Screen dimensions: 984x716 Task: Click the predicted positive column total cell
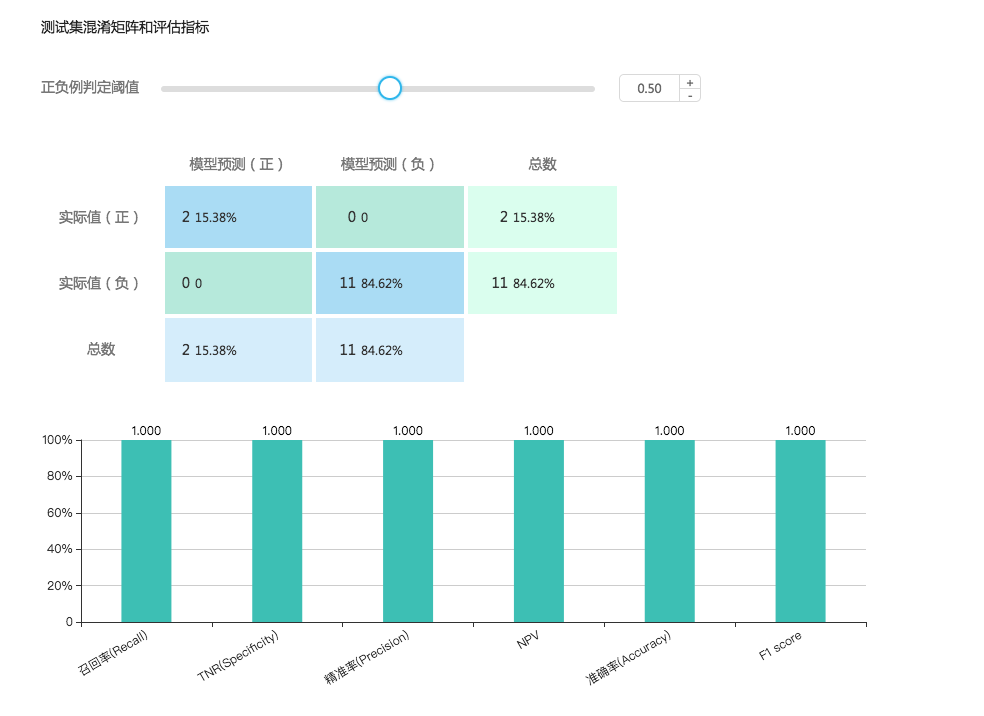click(x=238, y=350)
